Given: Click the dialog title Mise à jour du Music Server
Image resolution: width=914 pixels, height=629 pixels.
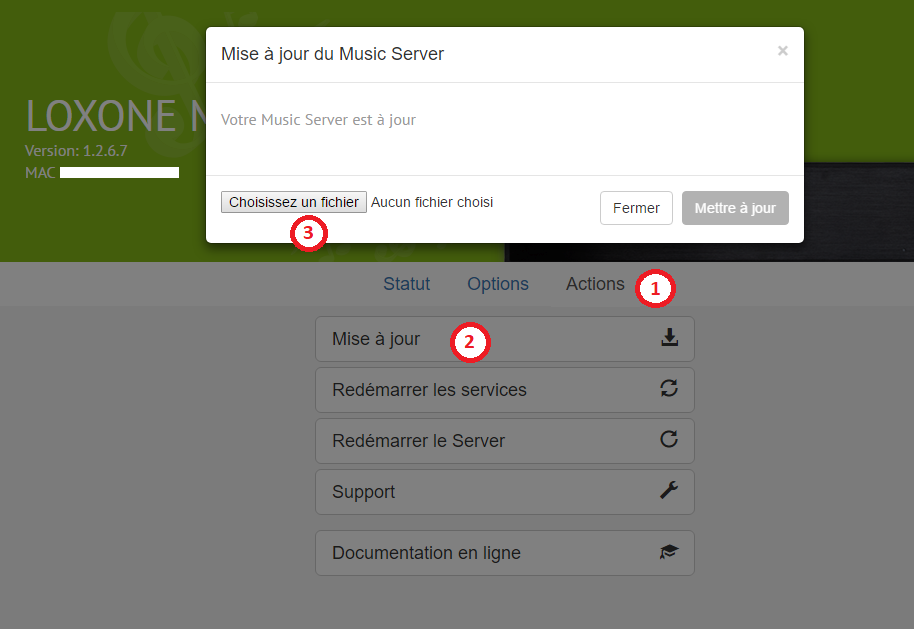Looking at the screenshot, I should click(x=332, y=54).
